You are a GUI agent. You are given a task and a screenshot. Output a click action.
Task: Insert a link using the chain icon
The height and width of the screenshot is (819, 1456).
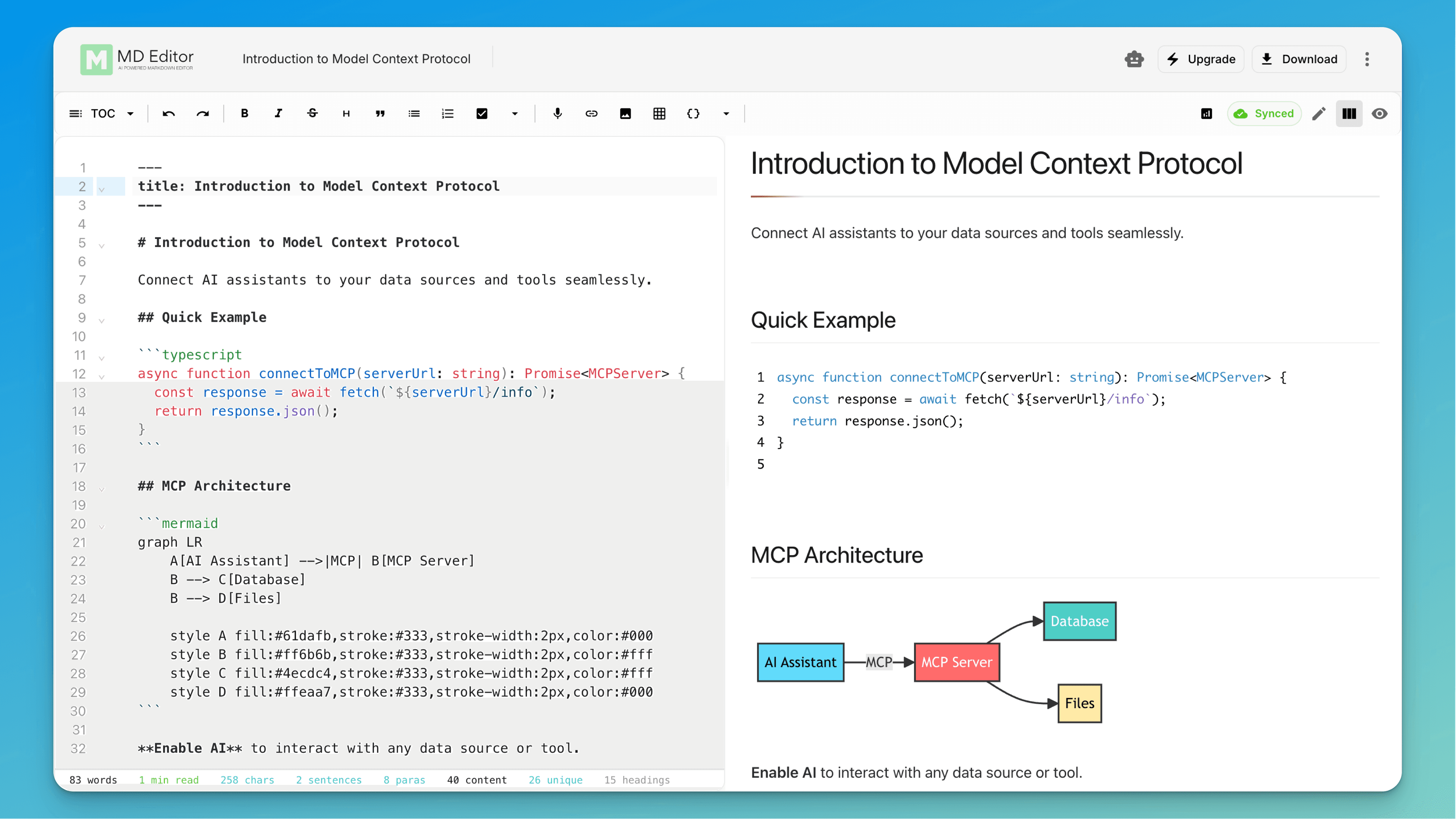coord(591,113)
